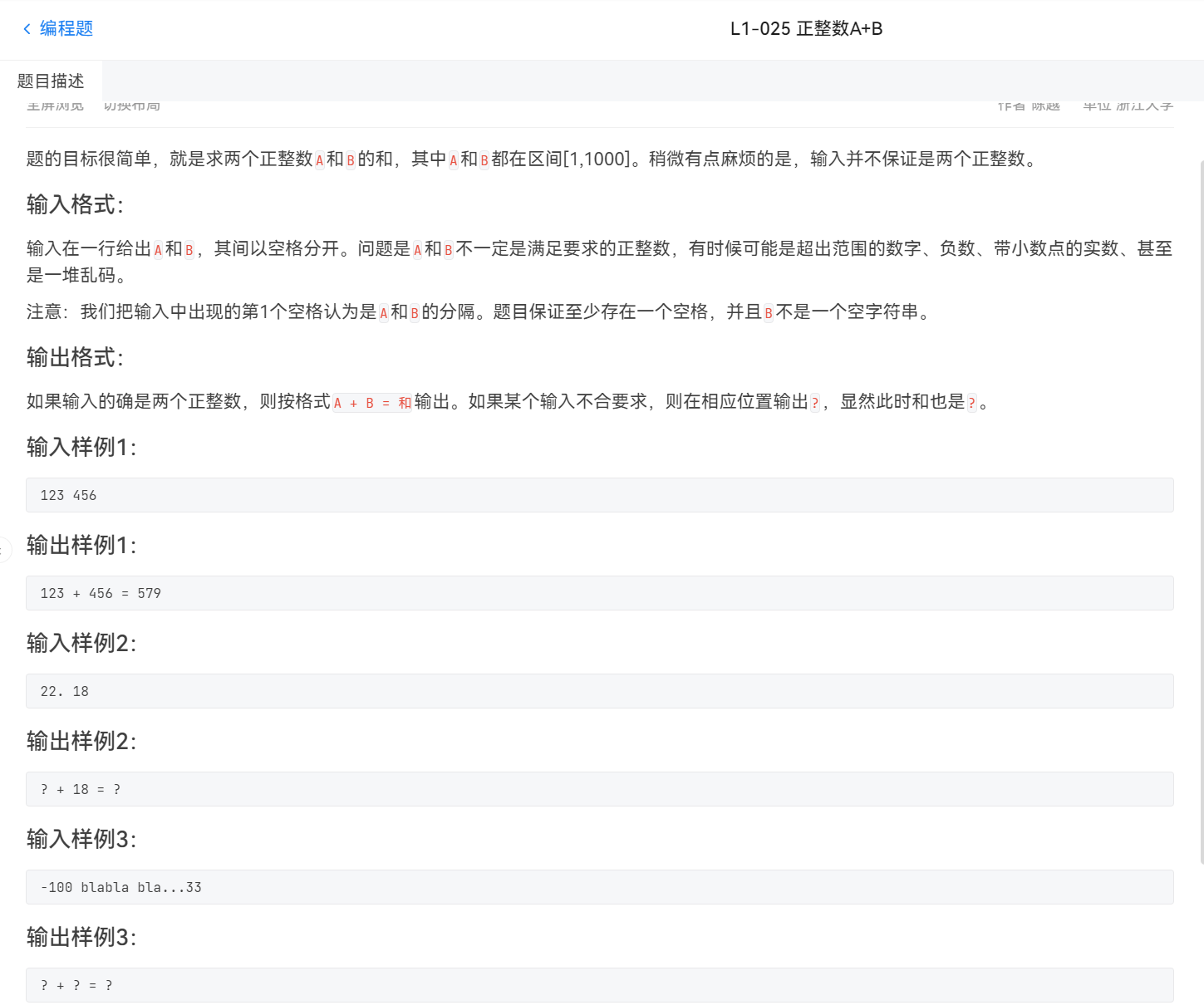The height and width of the screenshot is (1005, 1204).
Task: Select input '-100 blabla bla...33'
Action: click(598, 886)
